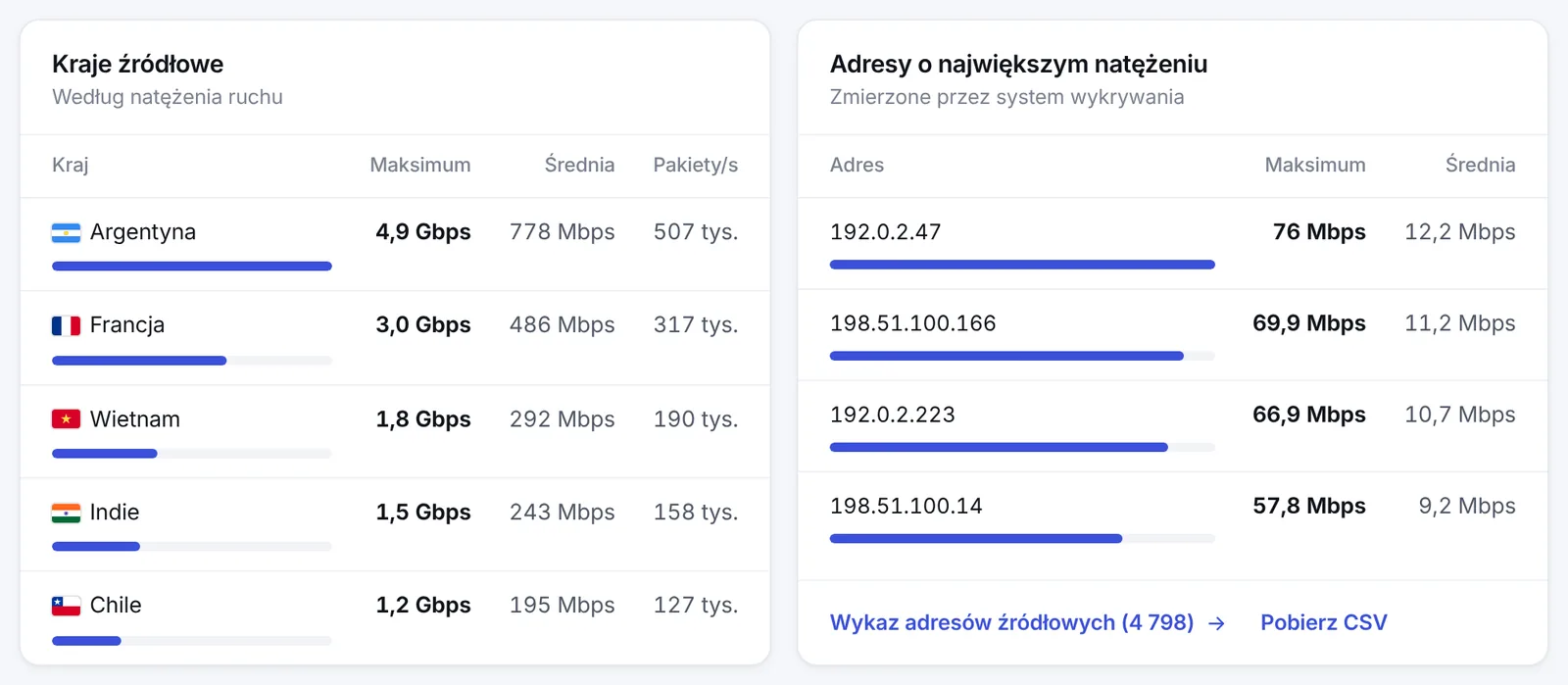
Task: Click Adres column header
Action: coord(857,165)
